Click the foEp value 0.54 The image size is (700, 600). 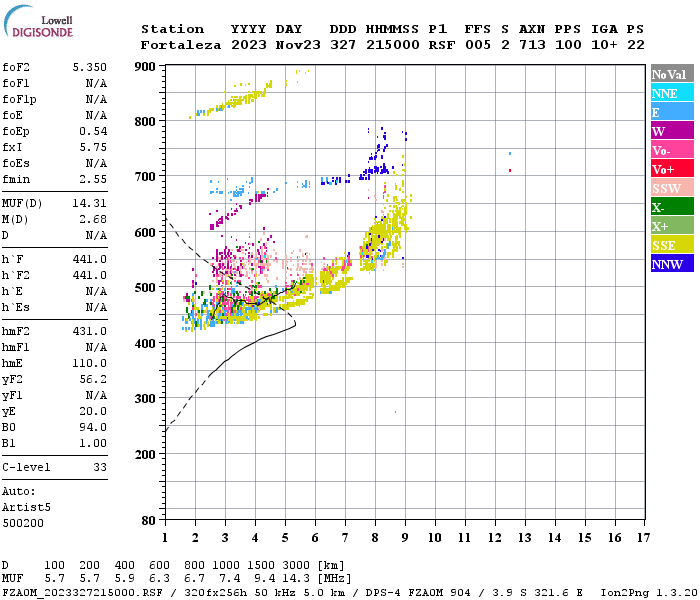click(x=93, y=131)
